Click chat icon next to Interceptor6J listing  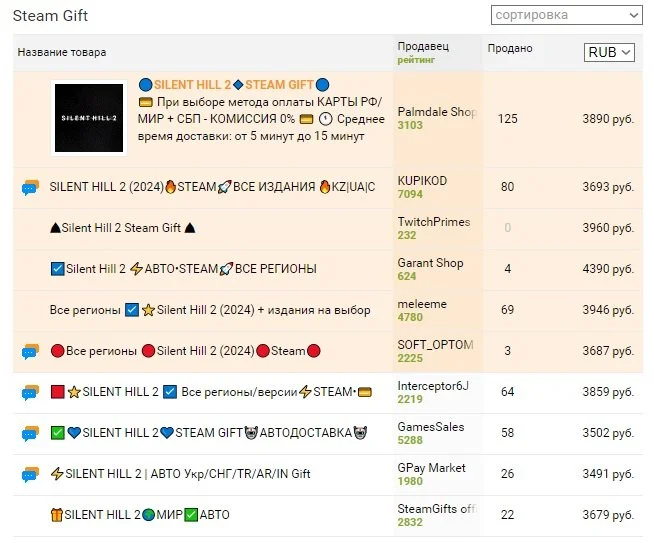(30, 392)
